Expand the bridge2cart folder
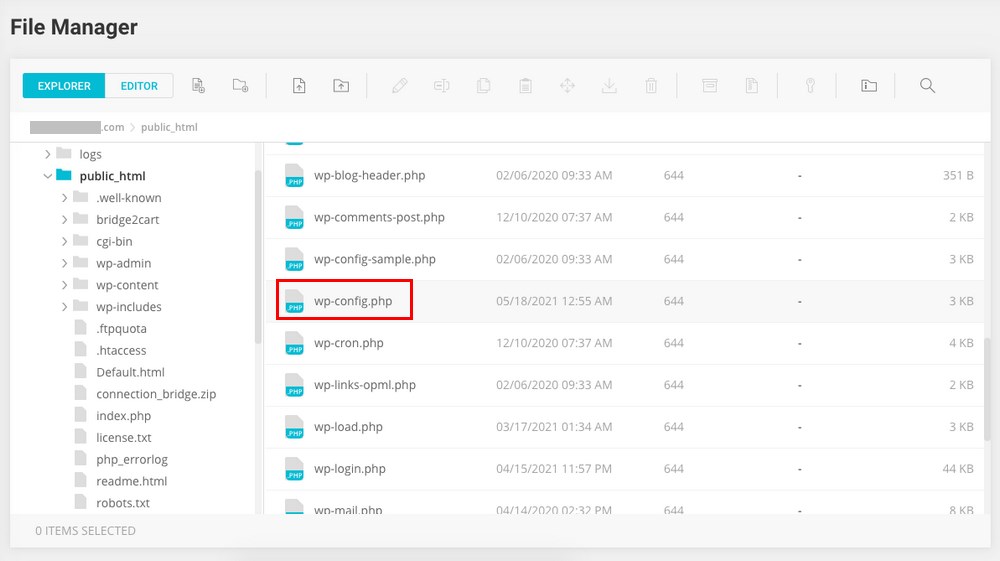The width and height of the screenshot is (1000, 561). coord(64,219)
